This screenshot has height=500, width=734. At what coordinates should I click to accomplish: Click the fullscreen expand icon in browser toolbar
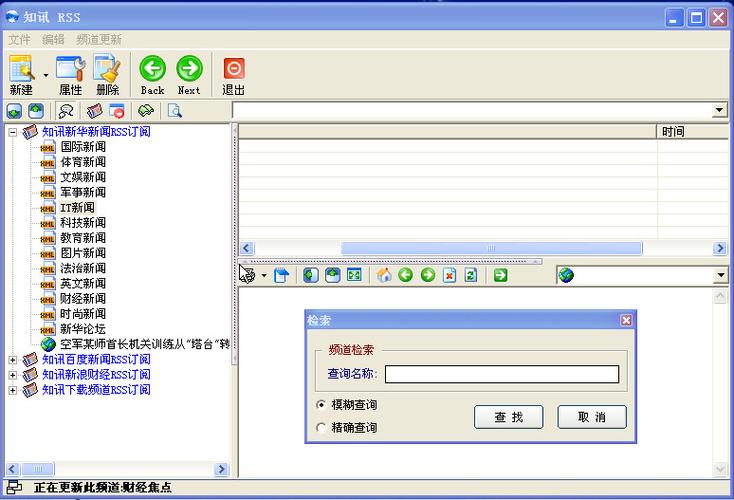point(354,275)
